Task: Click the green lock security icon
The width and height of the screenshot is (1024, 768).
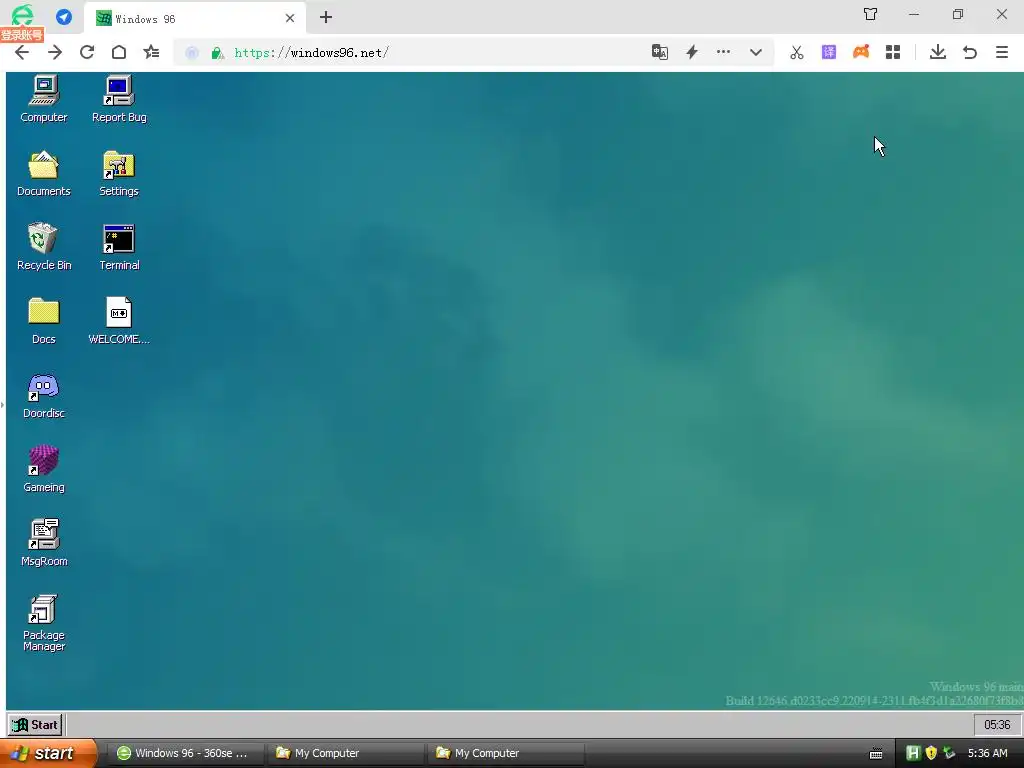Action: [217, 53]
